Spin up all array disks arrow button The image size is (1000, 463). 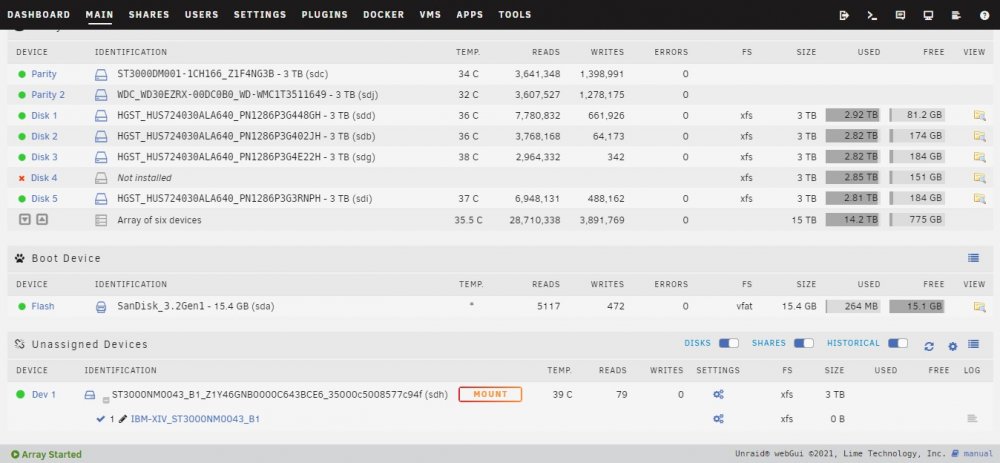click(41, 219)
